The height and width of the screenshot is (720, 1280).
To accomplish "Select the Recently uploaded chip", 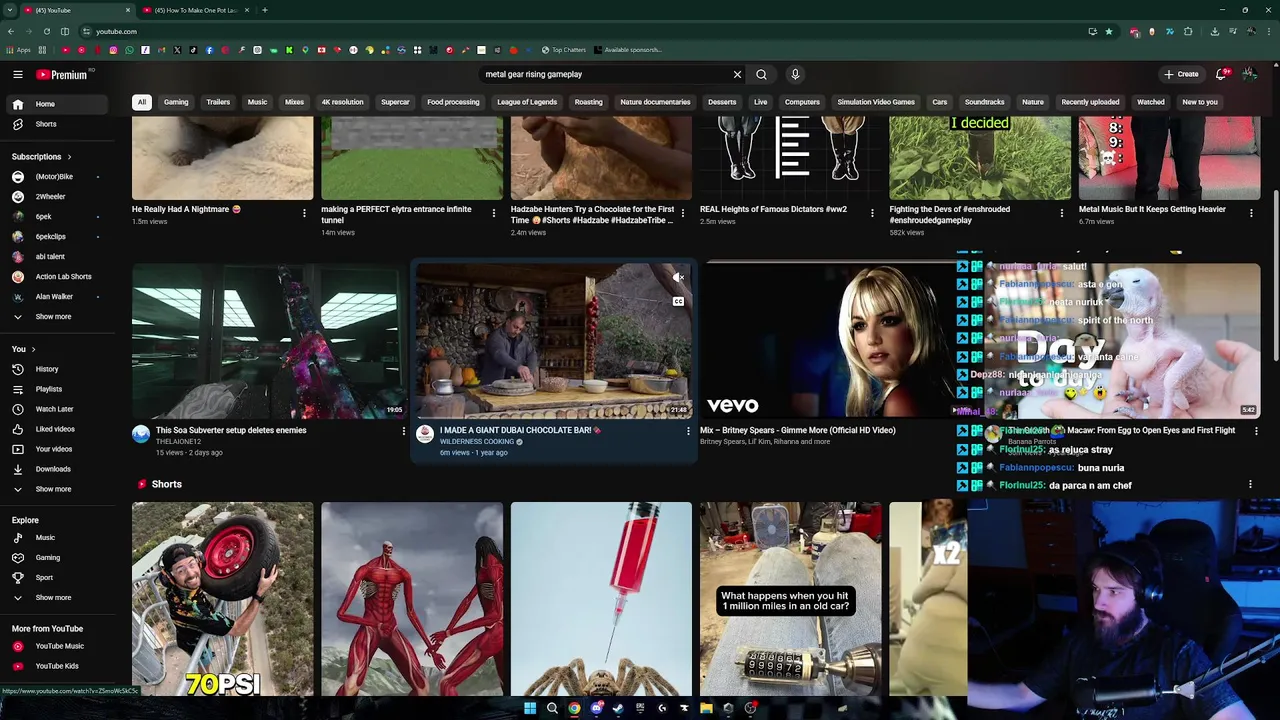I will click(1090, 102).
